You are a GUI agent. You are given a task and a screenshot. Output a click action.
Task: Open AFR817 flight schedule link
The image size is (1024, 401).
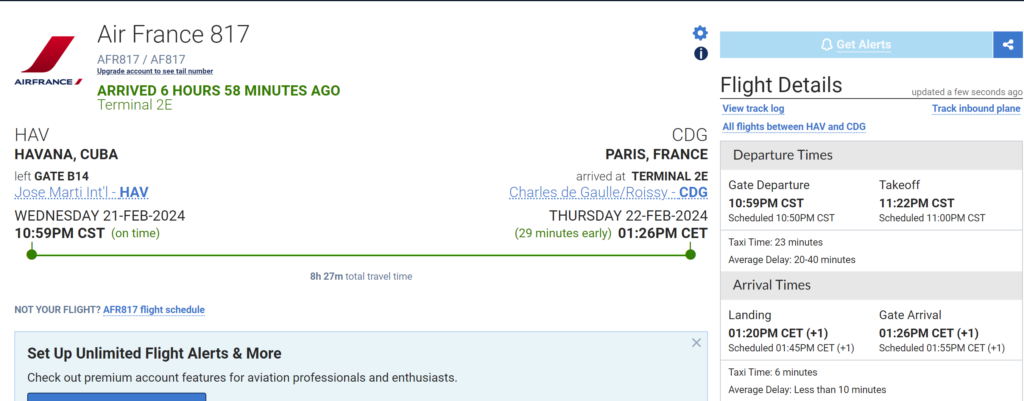click(154, 310)
